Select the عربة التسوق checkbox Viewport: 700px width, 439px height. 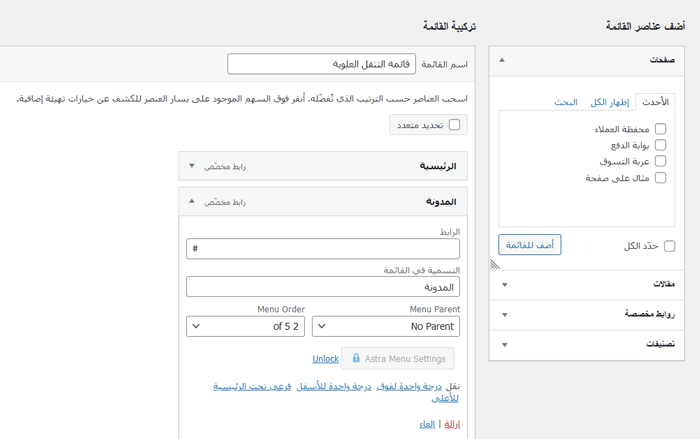660,161
